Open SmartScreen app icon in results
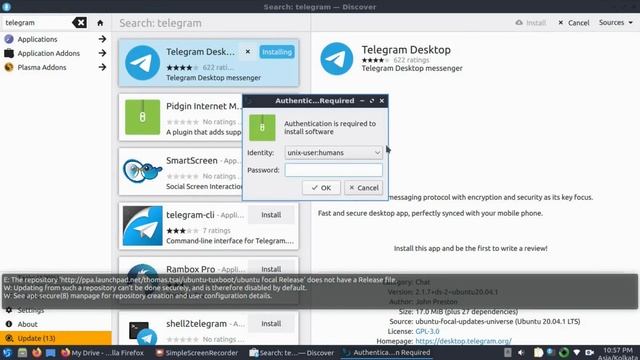This screenshot has width=640, height=360. coord(142,171)
